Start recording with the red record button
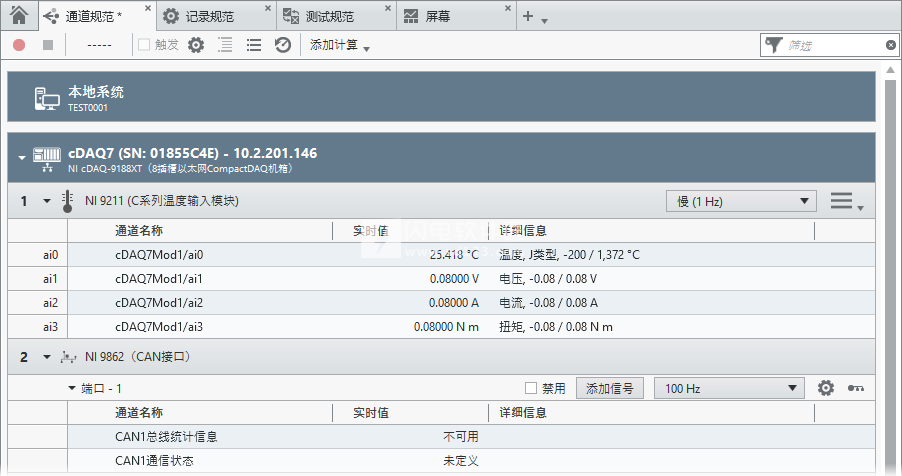This screenshot has width=902, height=476. (19, 45)
